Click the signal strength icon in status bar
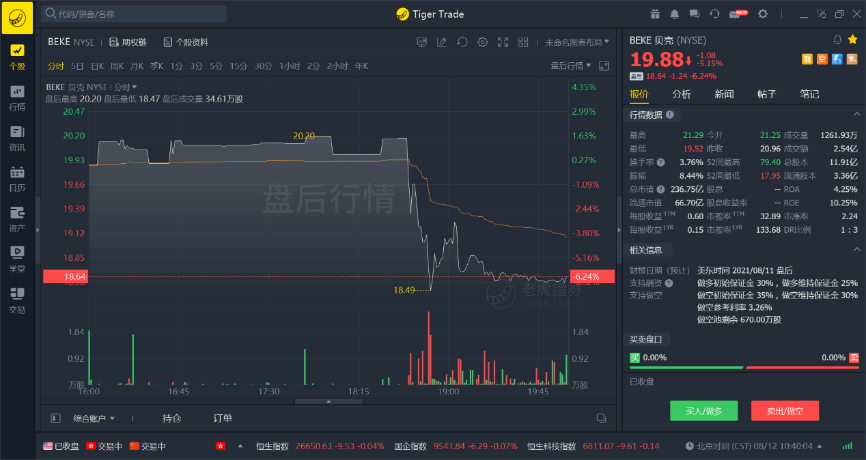Screen dimensions: 866x460 [x=847, y=446]
